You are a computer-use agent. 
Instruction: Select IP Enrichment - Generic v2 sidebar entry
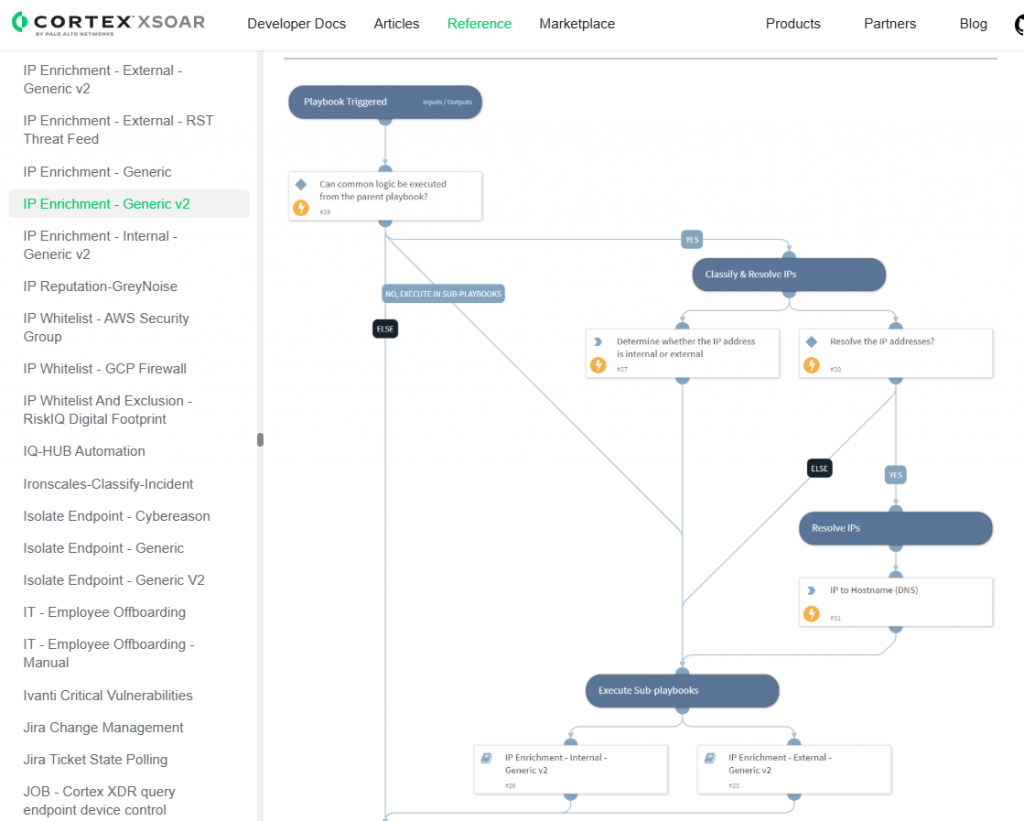click(x=129, y=204)
